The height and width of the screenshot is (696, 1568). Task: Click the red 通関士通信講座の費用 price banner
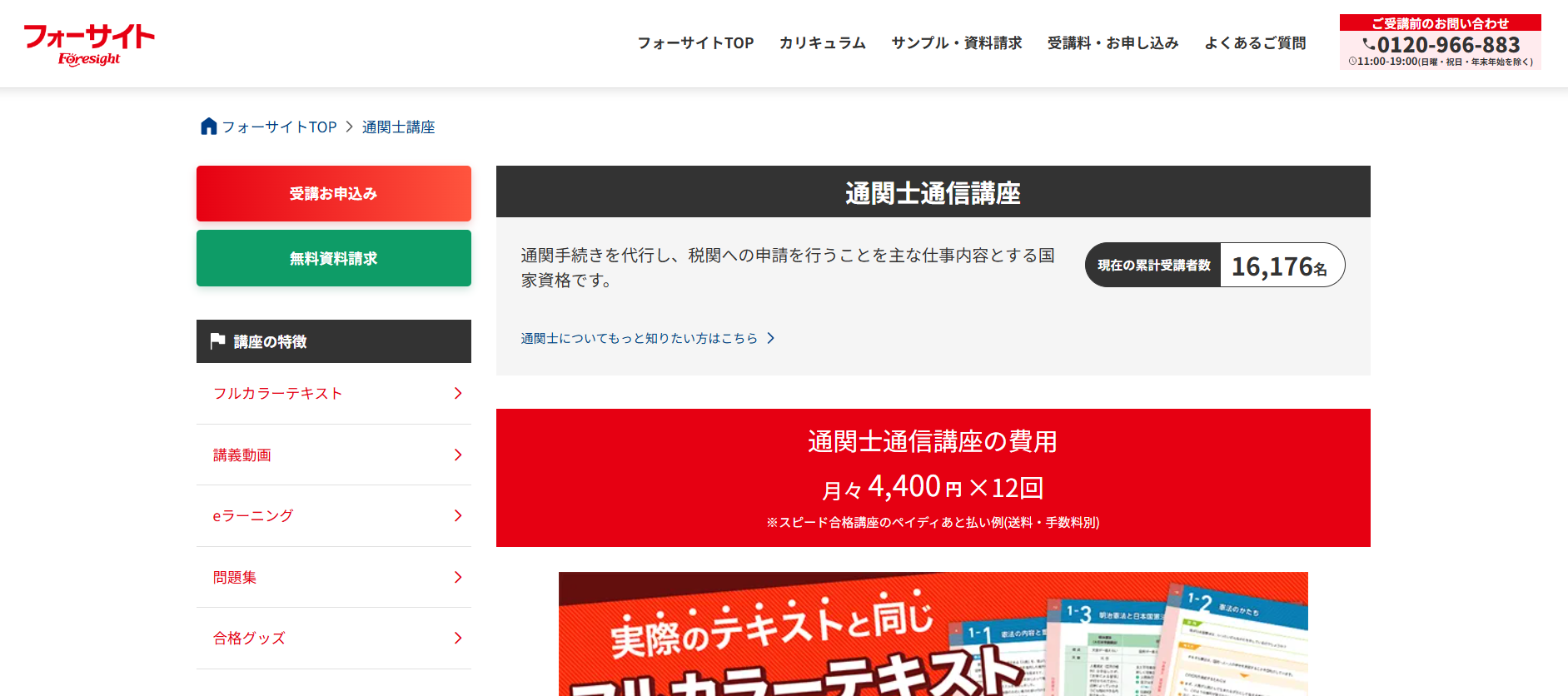coord(933,478)
